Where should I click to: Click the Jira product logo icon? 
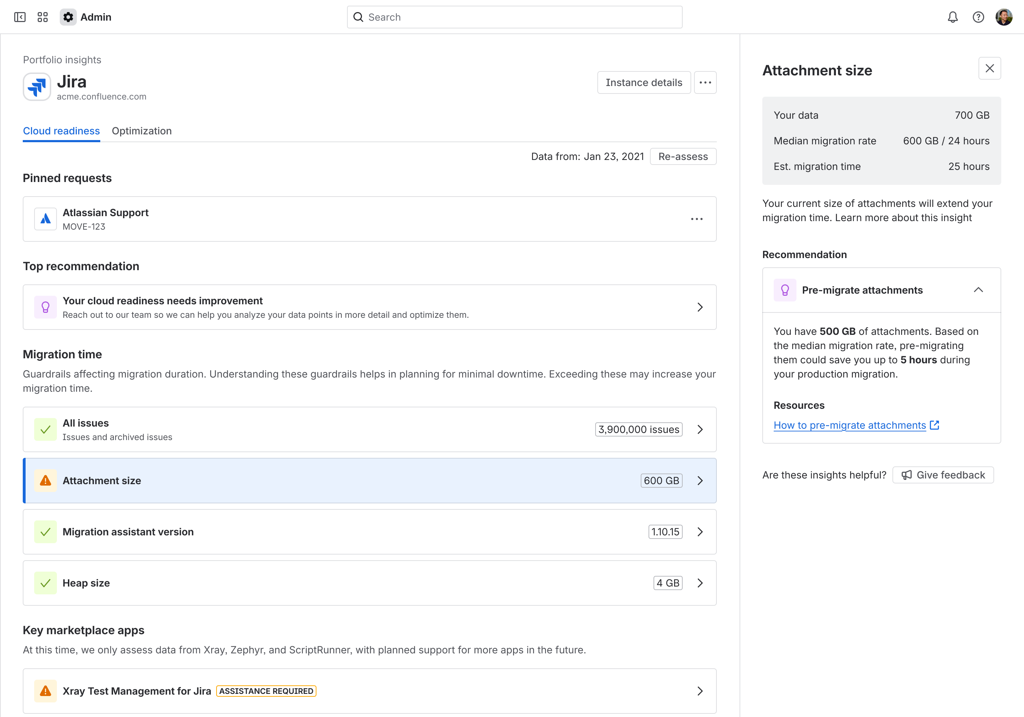tap(36, 87)
